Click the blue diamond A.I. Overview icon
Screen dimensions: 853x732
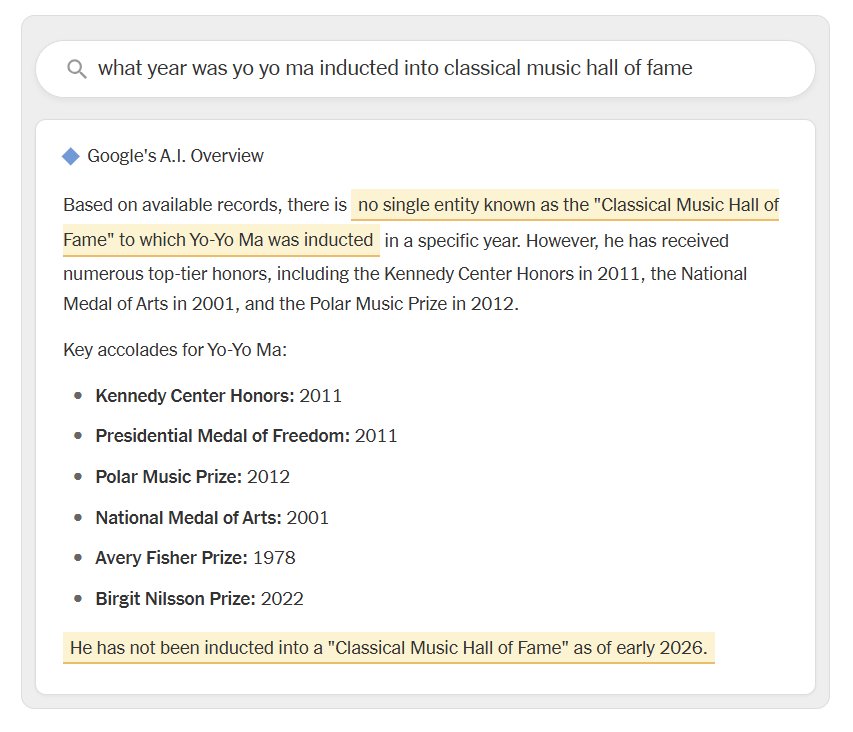tap(71, 156)
